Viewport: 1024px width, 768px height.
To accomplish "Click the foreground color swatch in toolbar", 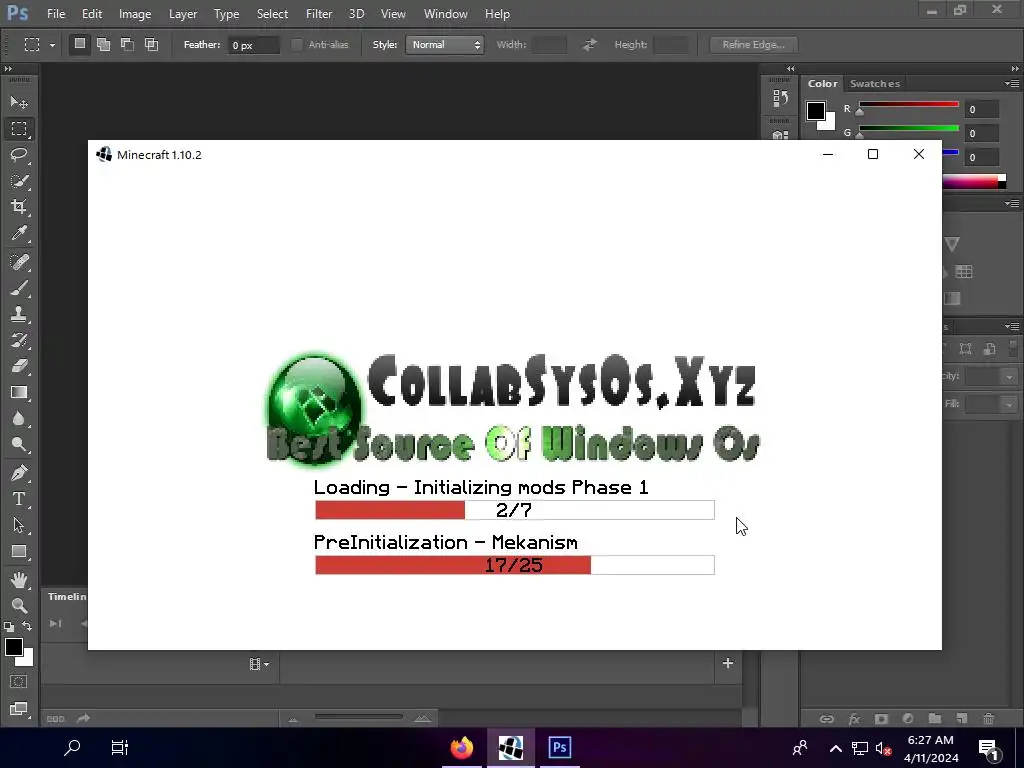I will 14,647.
